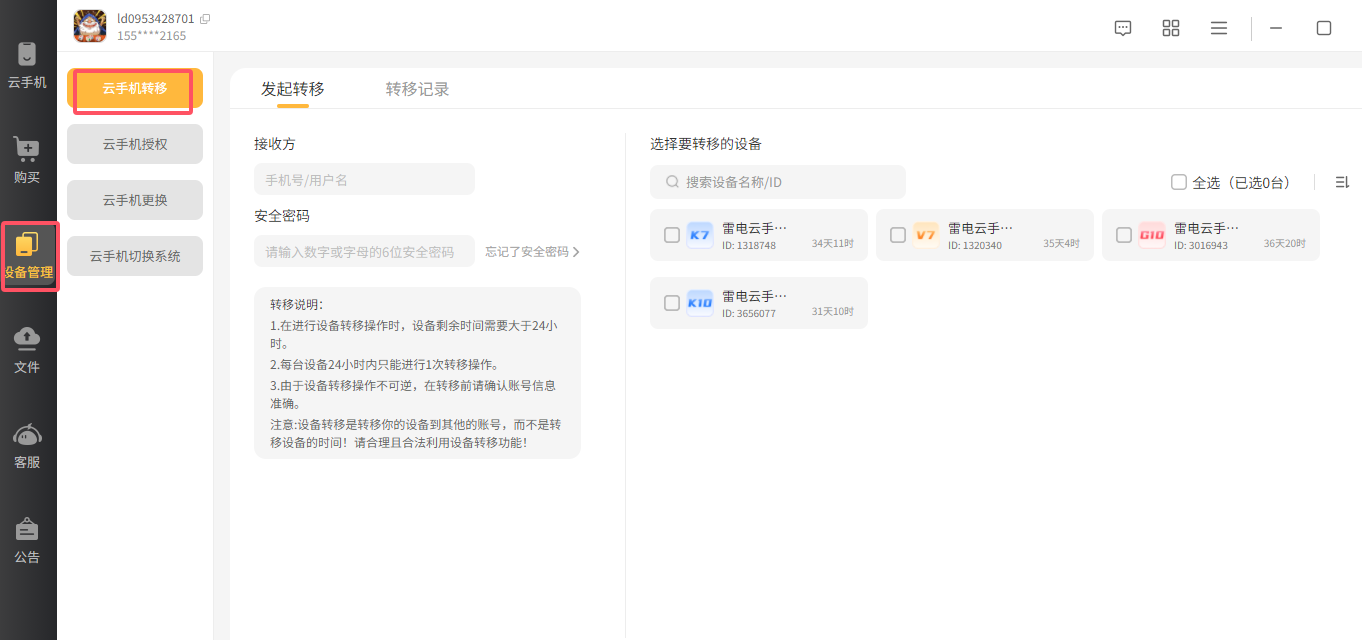1362x640 pixels.
Task: Open the 购买 shopping cart section
Action: point(27,160)
